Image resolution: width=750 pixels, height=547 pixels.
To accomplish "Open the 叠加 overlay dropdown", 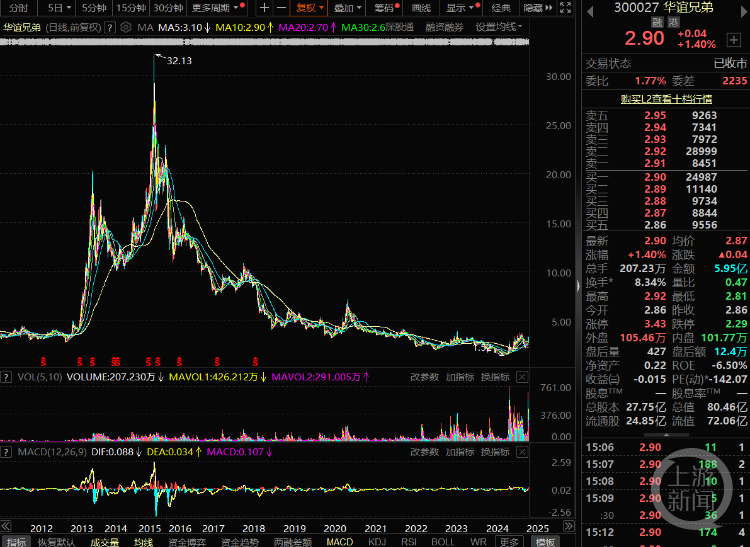I will pos(347,8).
